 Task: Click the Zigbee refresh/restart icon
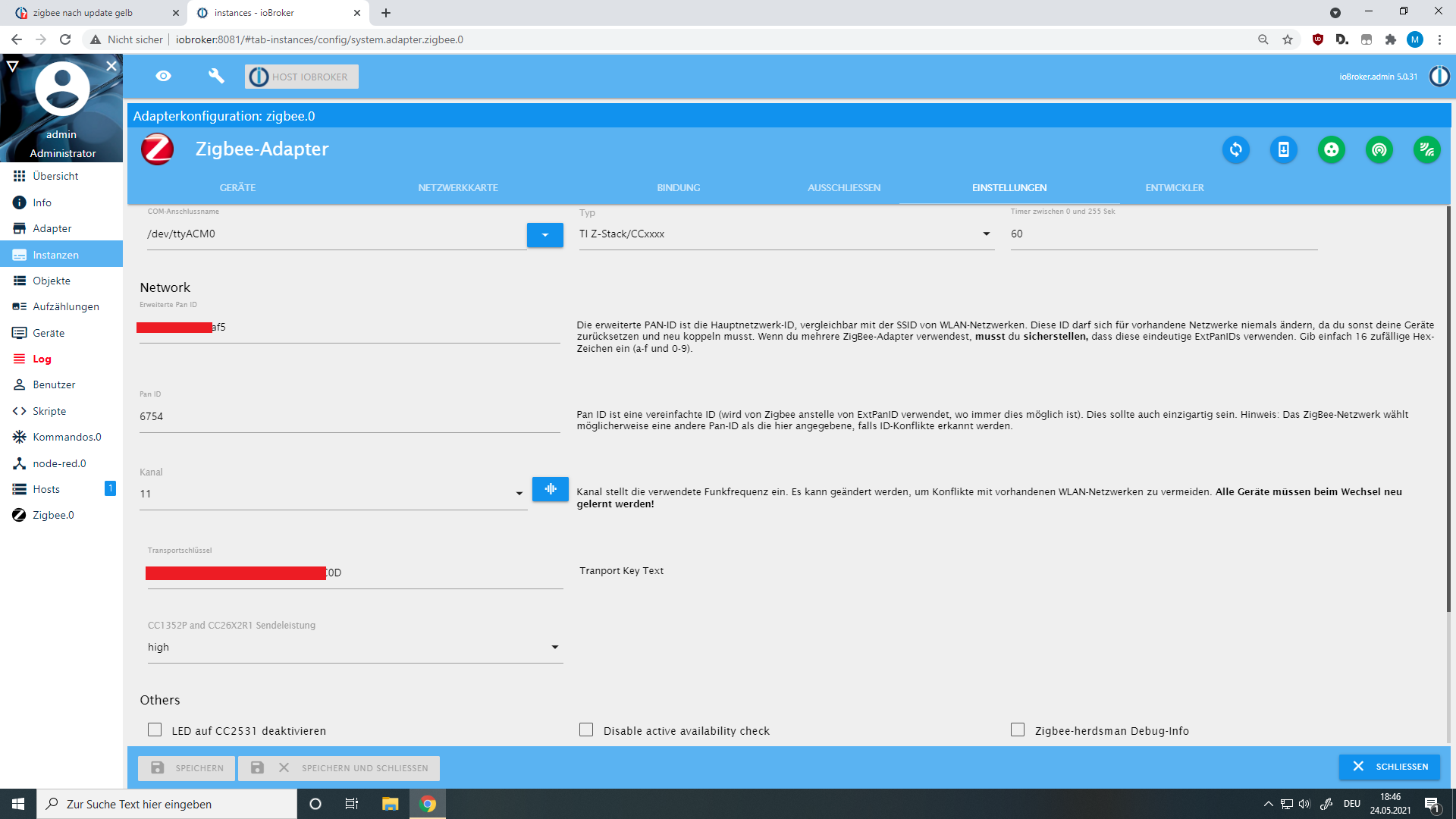pyautogui.click(x=1235, y=149)
